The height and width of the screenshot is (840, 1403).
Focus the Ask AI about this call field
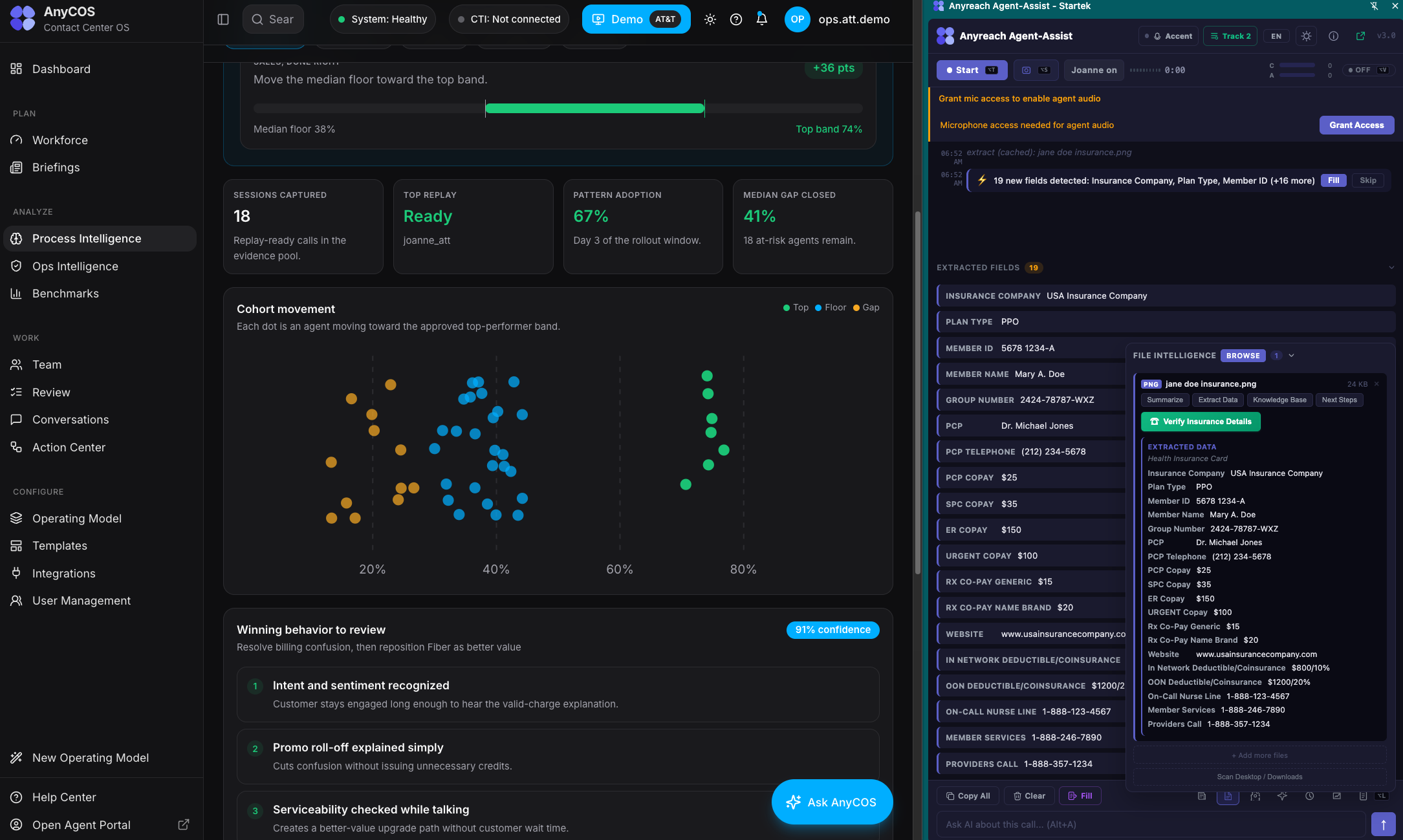(1151, 824)
